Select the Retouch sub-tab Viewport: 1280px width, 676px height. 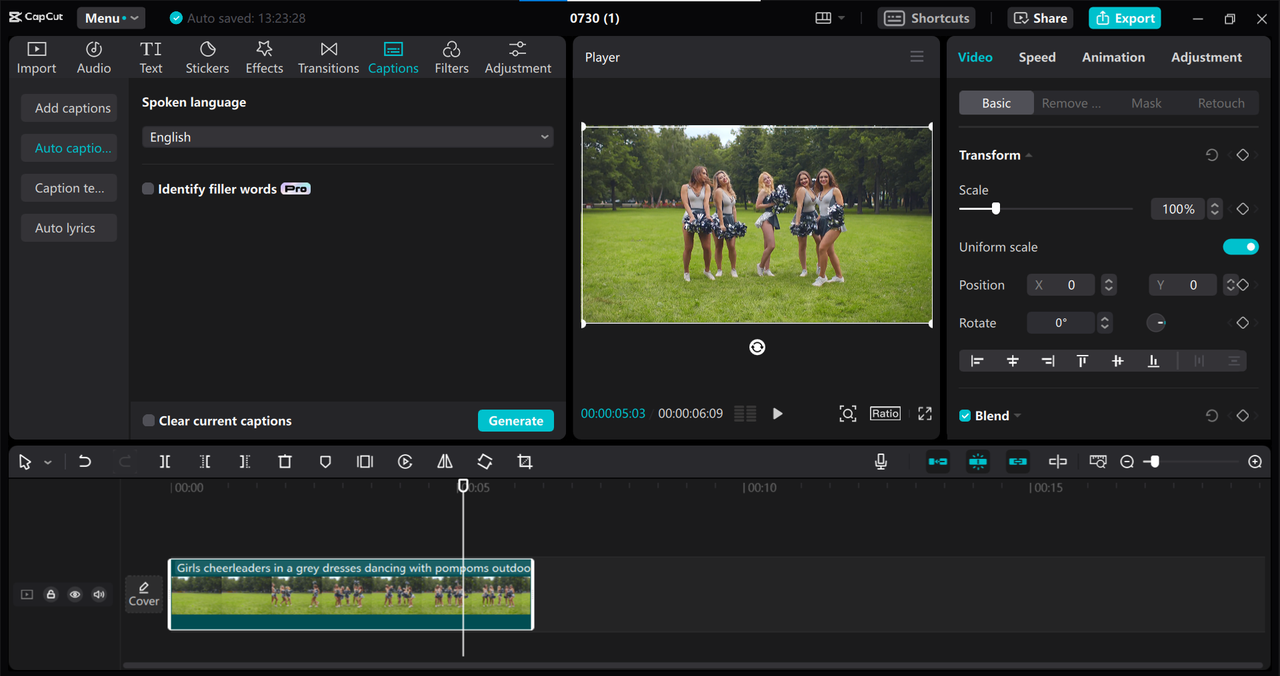(x=1221, y=103)
